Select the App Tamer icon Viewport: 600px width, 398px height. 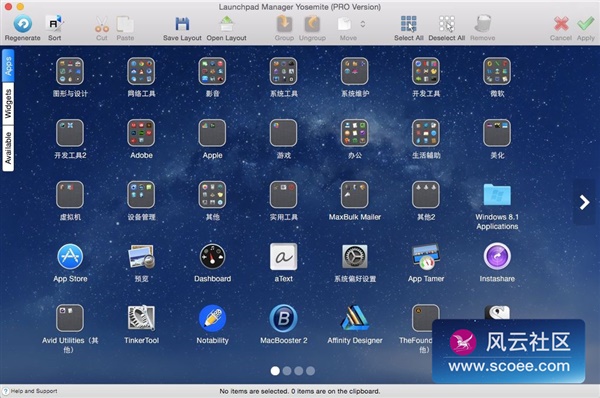tap(426, 256)
